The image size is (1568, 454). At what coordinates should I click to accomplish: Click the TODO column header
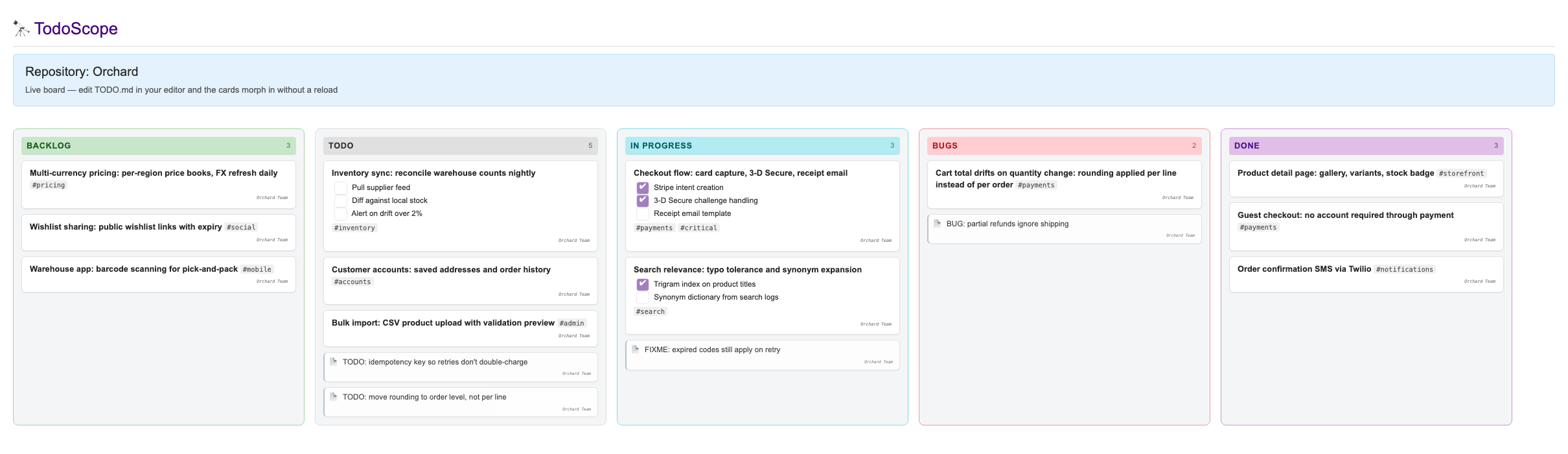[461, 146]
